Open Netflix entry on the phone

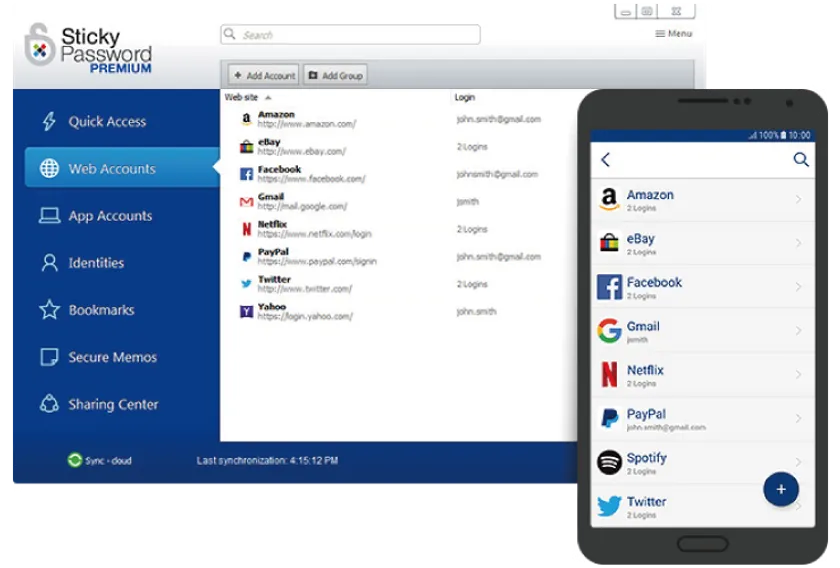click(x=703, y=375)
